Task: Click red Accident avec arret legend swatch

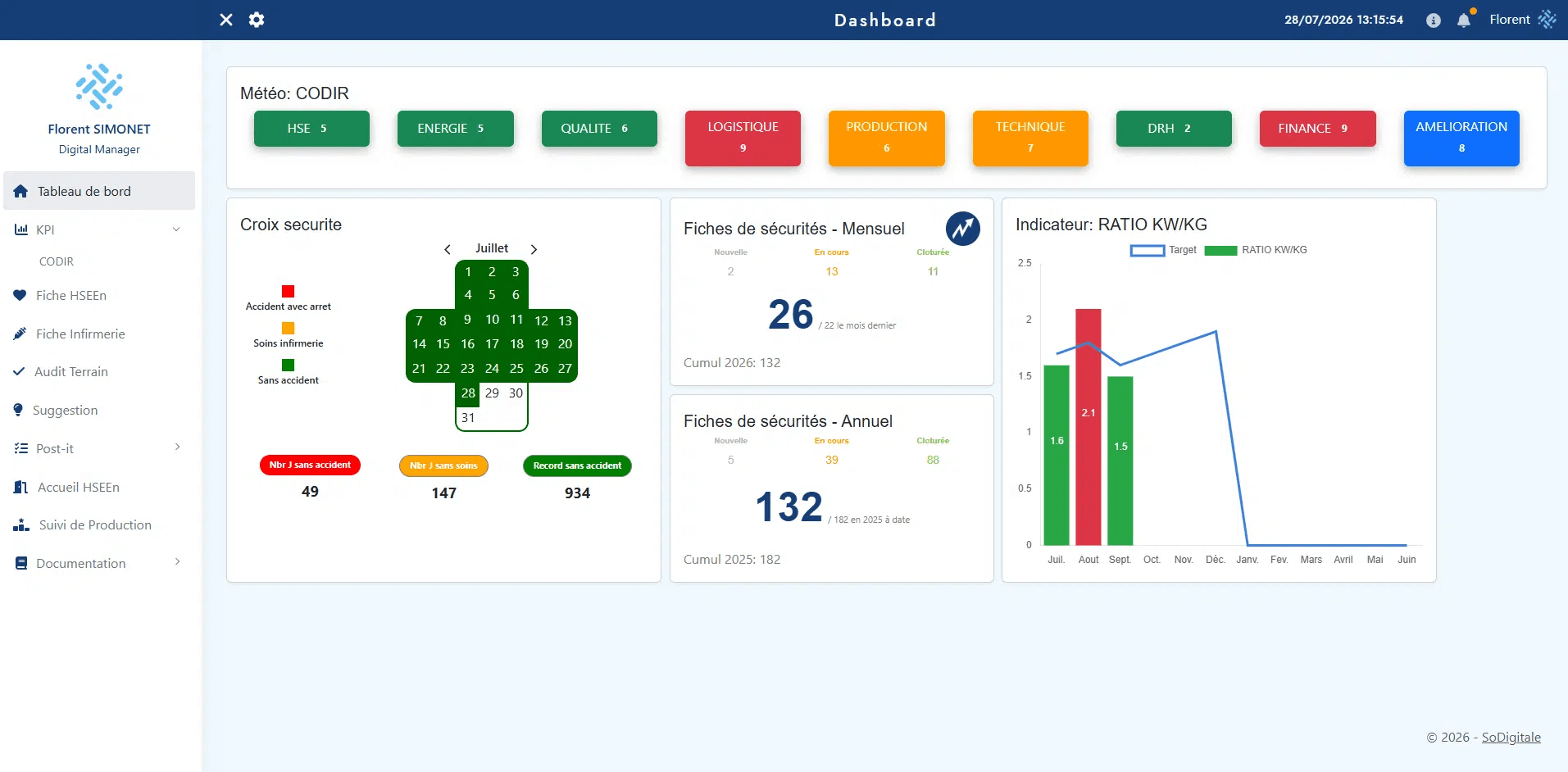Action: click(x=288, y=291)
